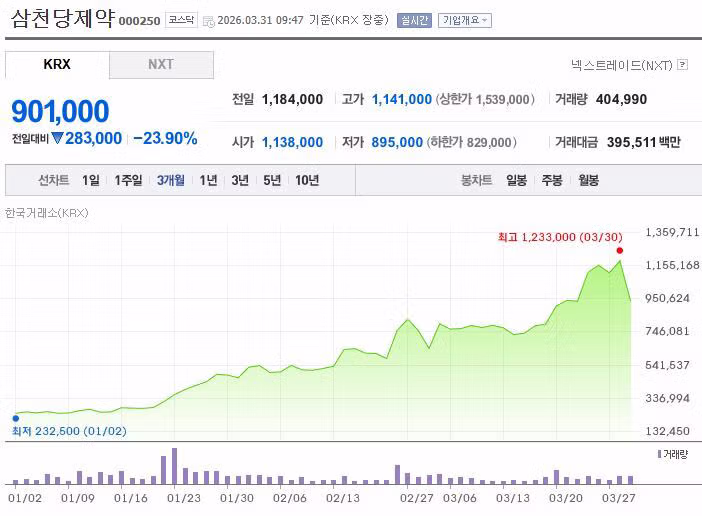Screen dimensions: 702x516
Task: Select the 월봉 monthly candle chart option
Action: [588, 180]
